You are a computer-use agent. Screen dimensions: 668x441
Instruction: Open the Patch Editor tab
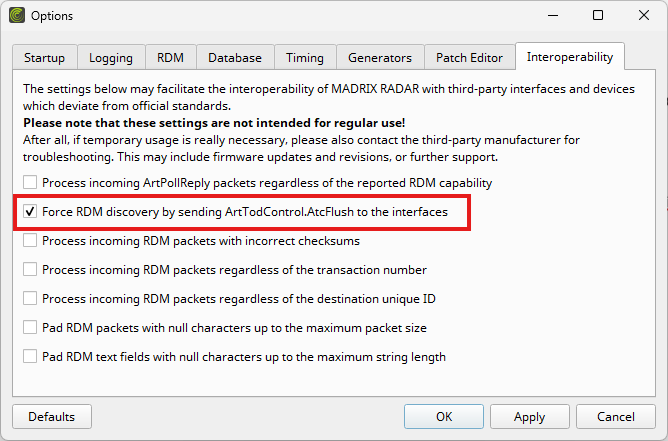point(469,58)
